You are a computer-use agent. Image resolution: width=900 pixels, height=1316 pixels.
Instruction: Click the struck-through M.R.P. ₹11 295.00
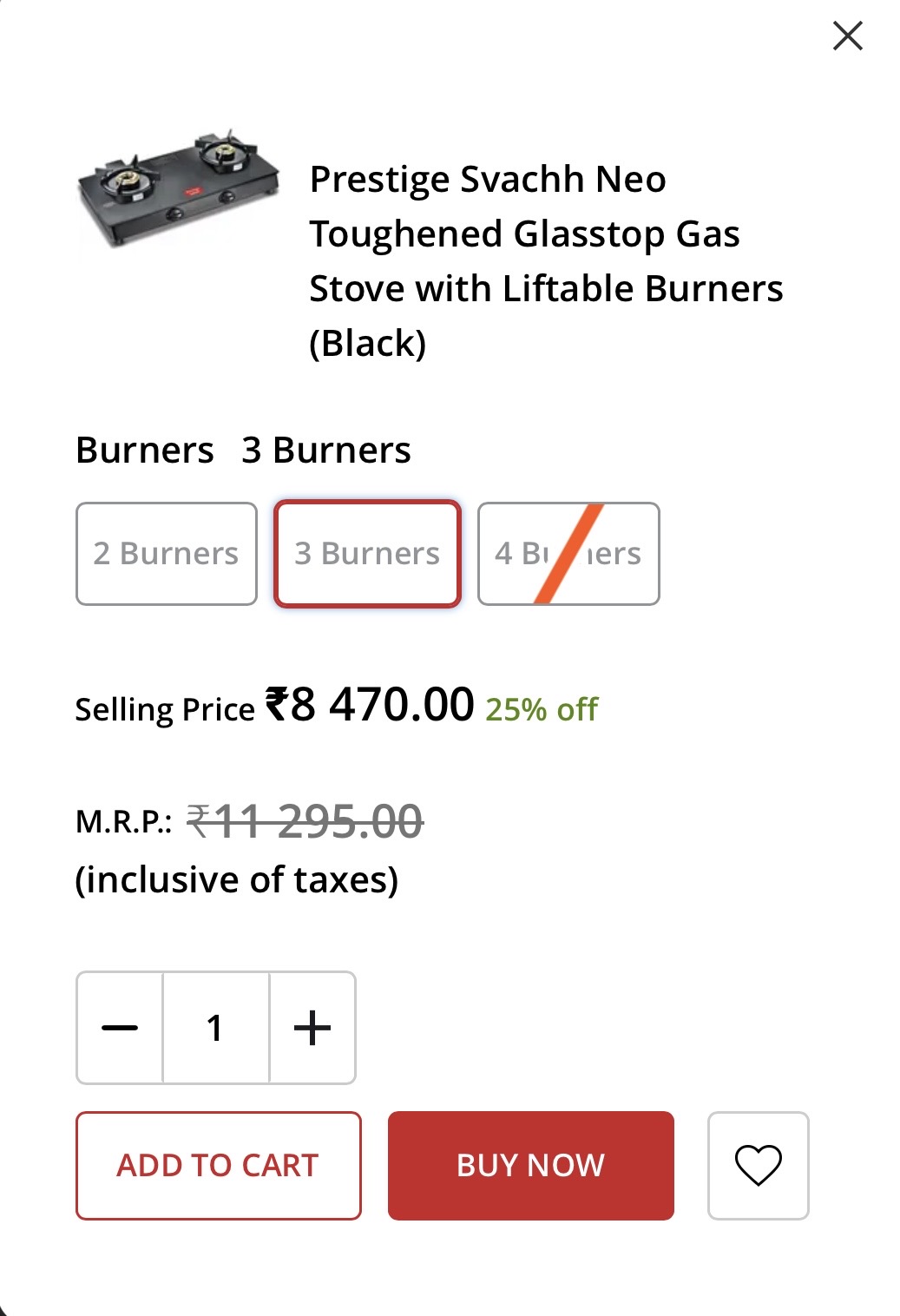coord(305,821)
